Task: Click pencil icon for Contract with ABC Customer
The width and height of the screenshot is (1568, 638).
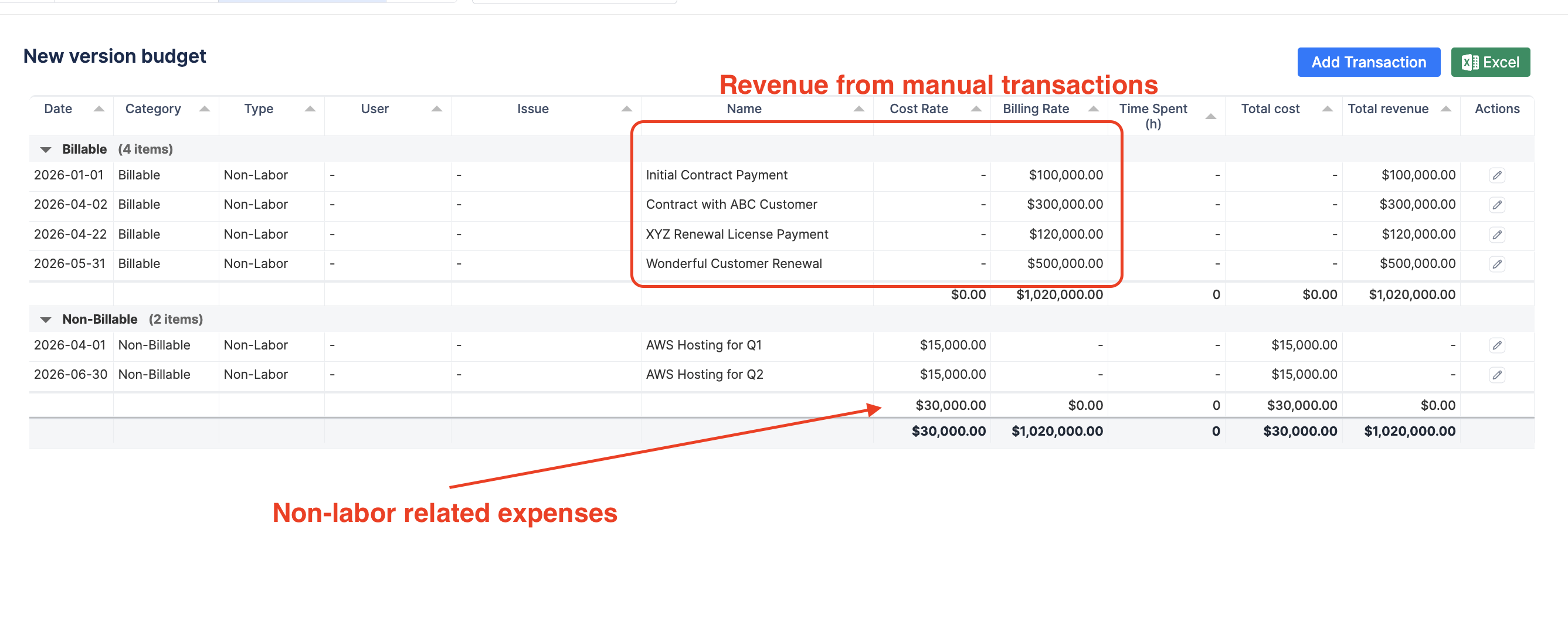Action: pyautogui.click(x=1497, y=205)
